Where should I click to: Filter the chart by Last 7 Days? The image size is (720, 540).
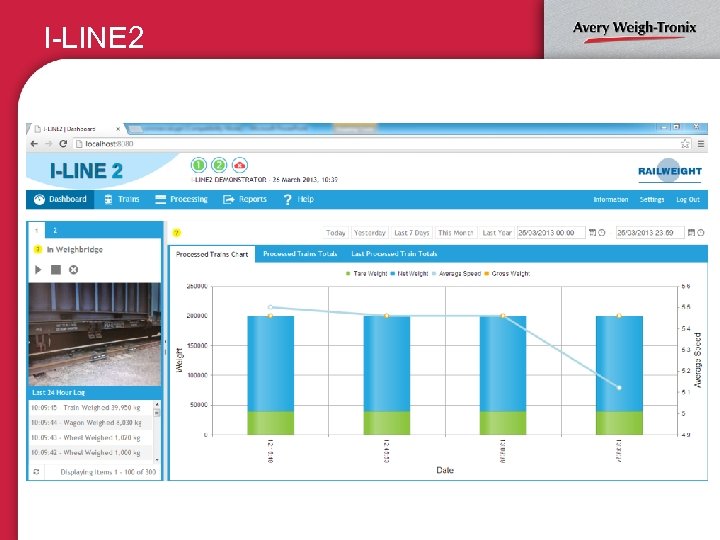pos(411,233)
